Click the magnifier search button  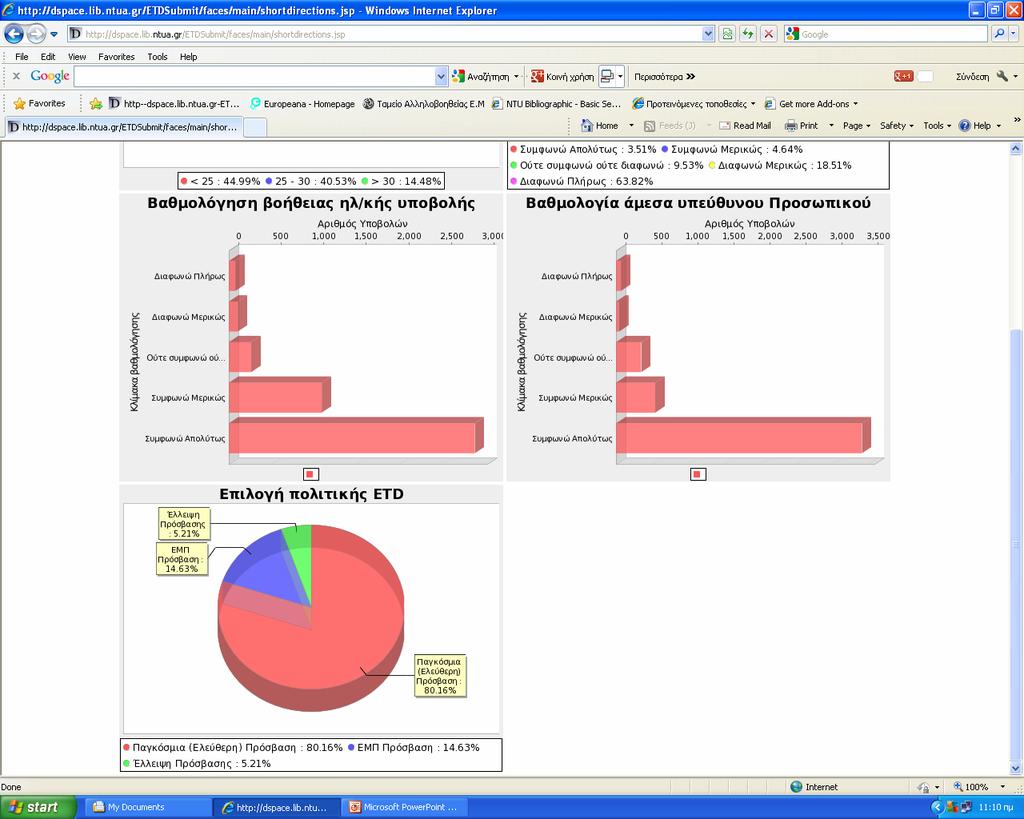click(x=999, y=34)
